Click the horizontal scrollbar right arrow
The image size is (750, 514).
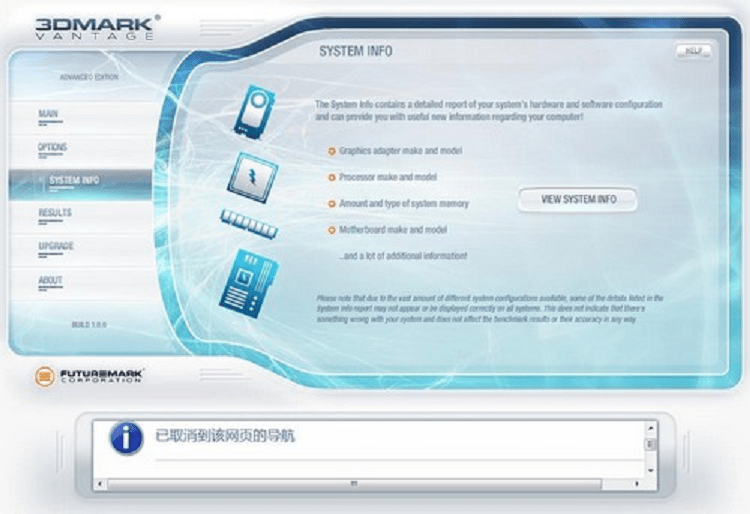pos(637,484)
